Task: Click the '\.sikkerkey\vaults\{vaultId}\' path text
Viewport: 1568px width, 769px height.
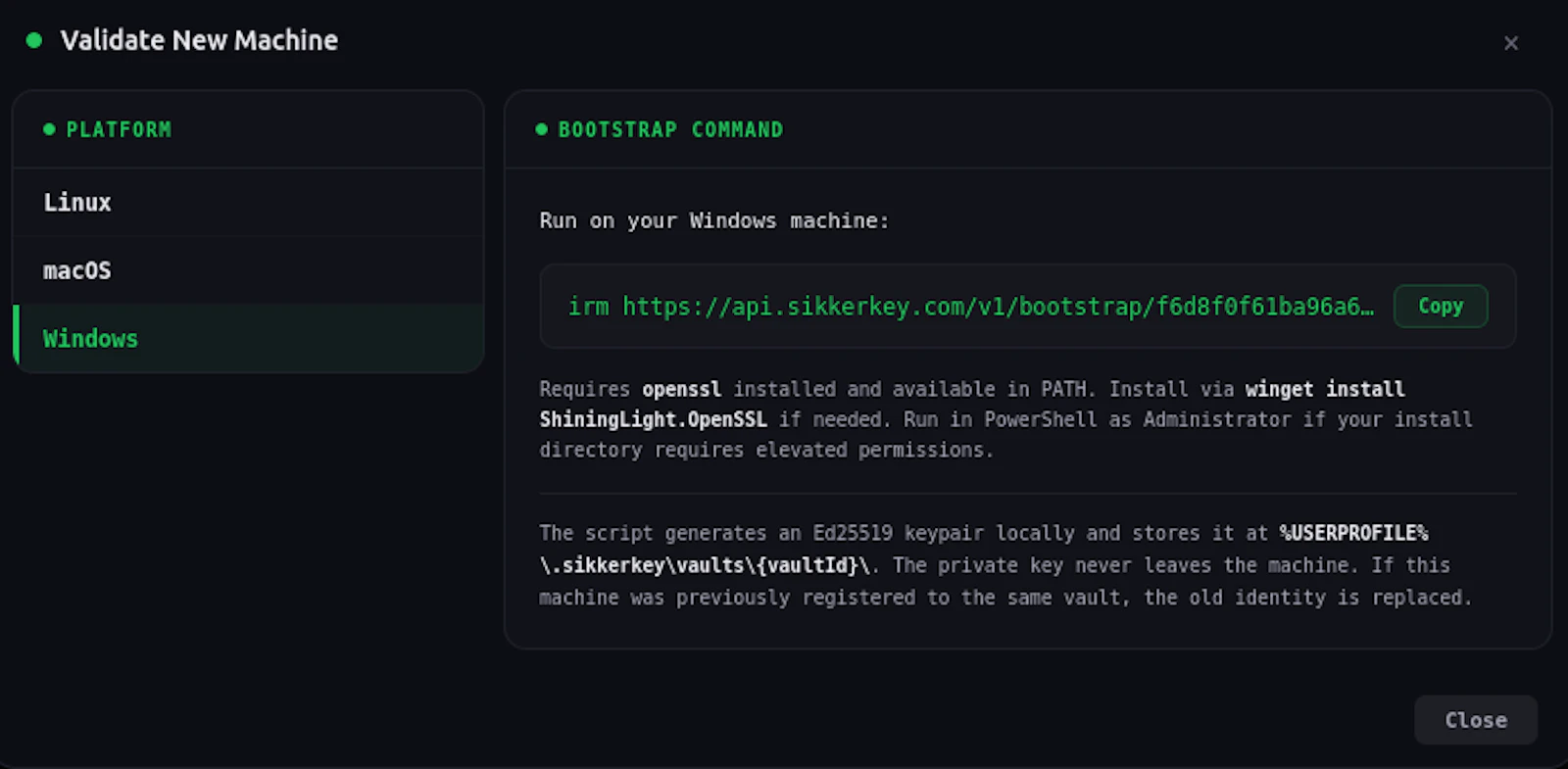Action: 706,565
